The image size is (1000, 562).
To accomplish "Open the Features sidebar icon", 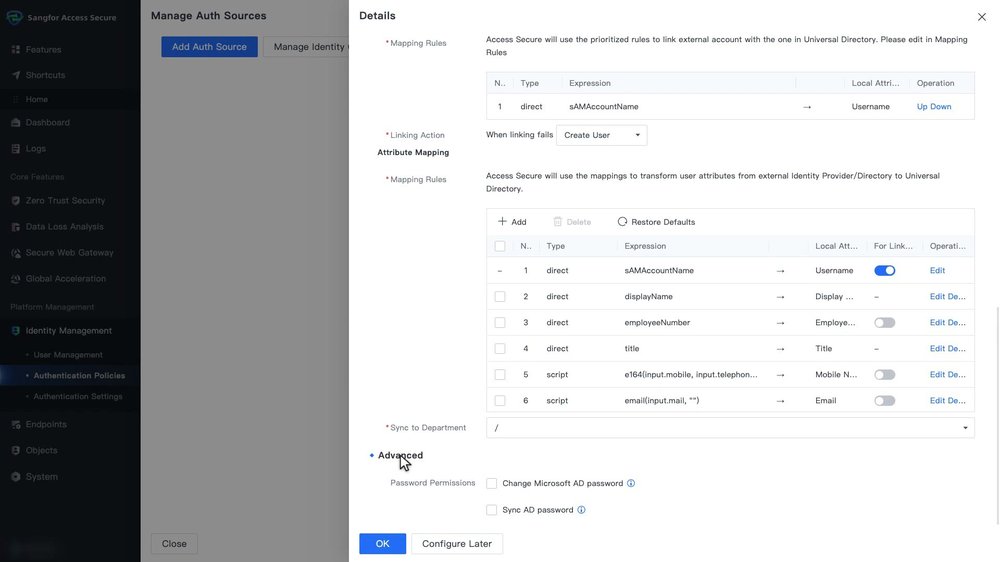I will pyautogui.click(x=16, y=49).
